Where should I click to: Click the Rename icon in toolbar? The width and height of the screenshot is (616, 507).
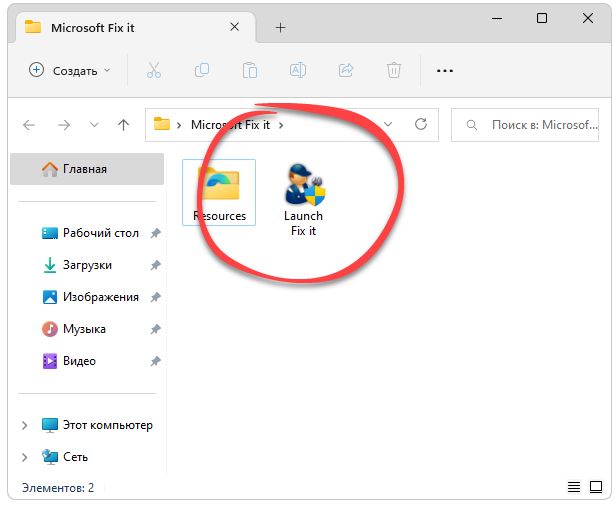tap(298, 70)
